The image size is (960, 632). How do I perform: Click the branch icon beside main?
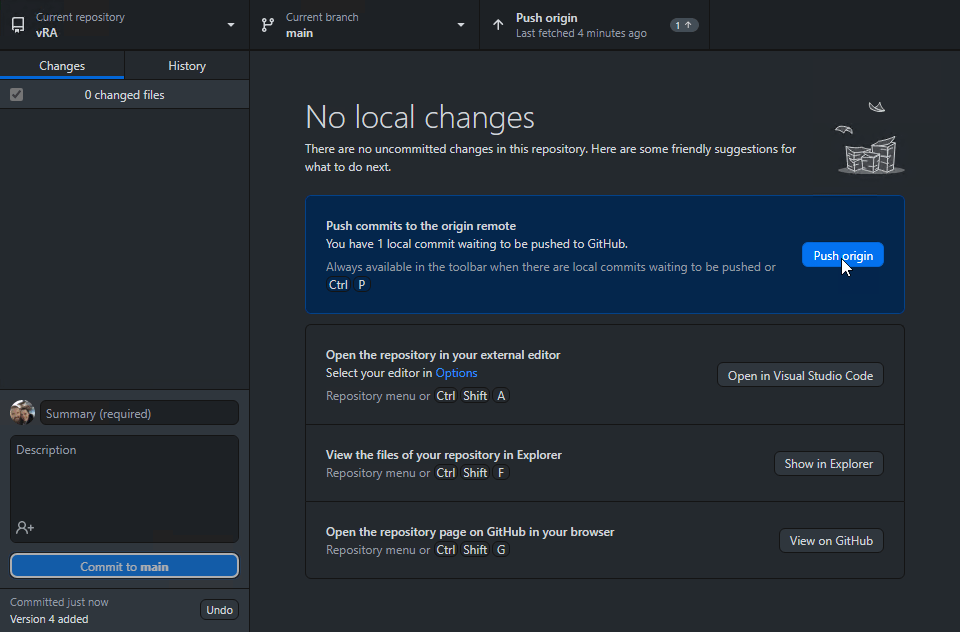[x=268, y=25]
